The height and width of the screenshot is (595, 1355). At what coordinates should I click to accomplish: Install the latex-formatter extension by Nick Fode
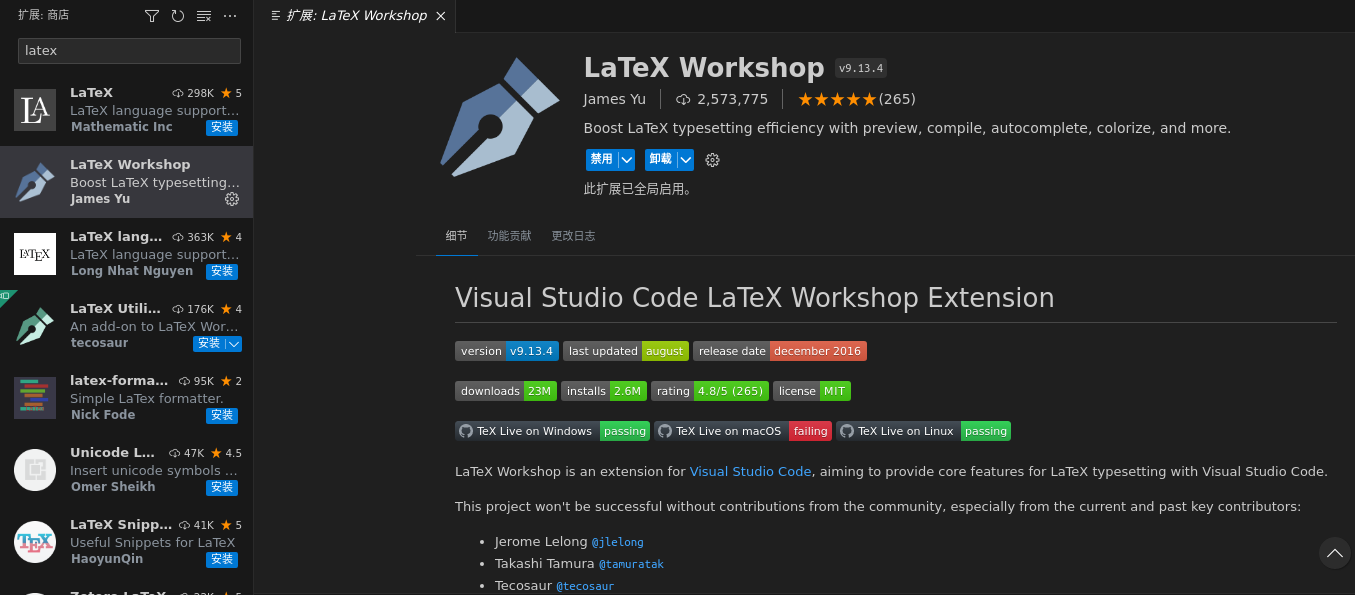click(x=222, y=415)
